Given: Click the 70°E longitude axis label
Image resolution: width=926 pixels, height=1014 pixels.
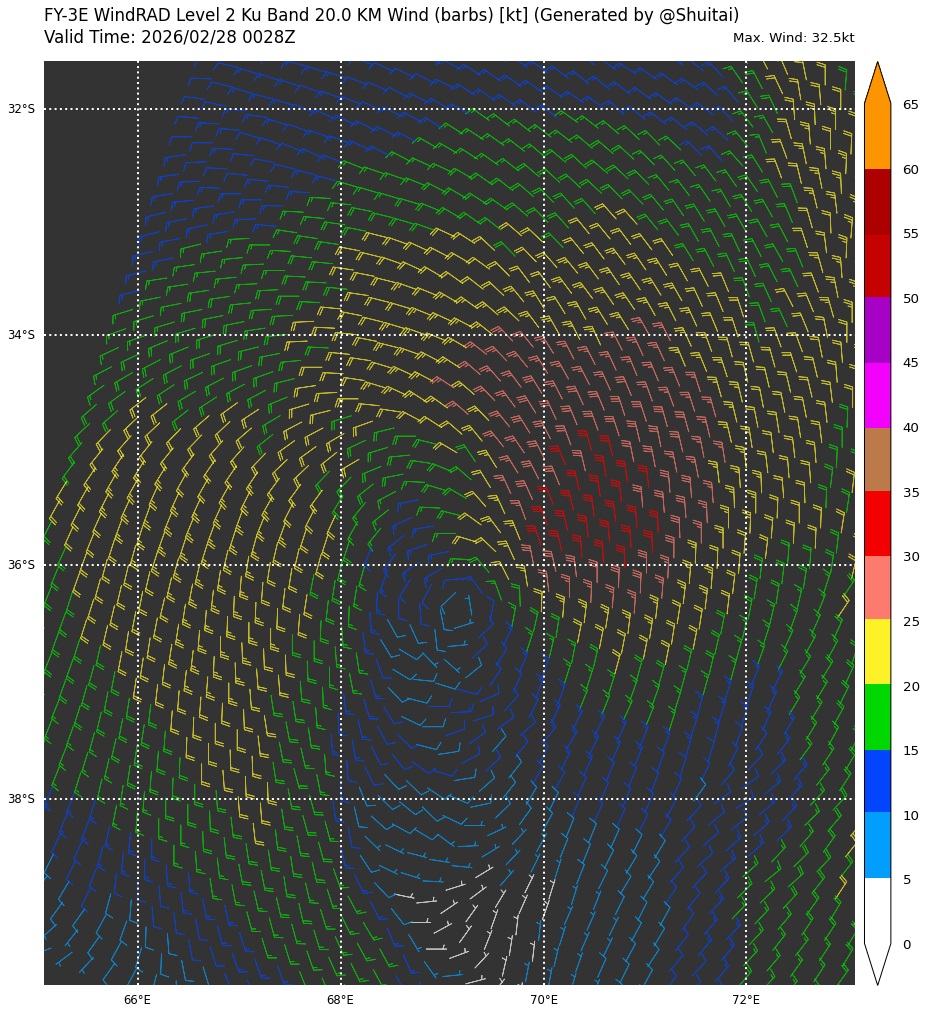Looking at the screenshot, I should [544, 1000].
